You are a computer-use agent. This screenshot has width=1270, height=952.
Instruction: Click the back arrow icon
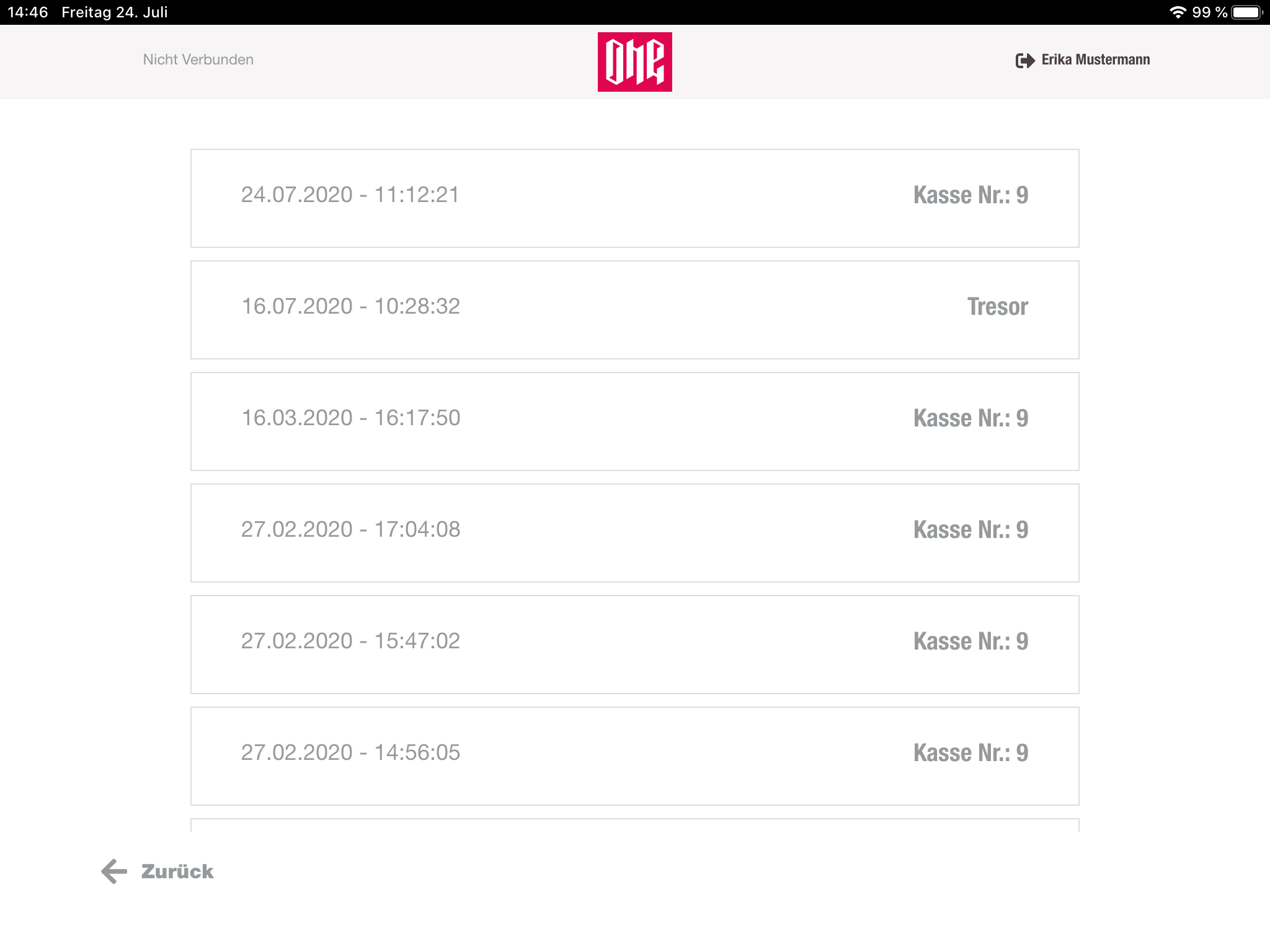click(114, 871)
